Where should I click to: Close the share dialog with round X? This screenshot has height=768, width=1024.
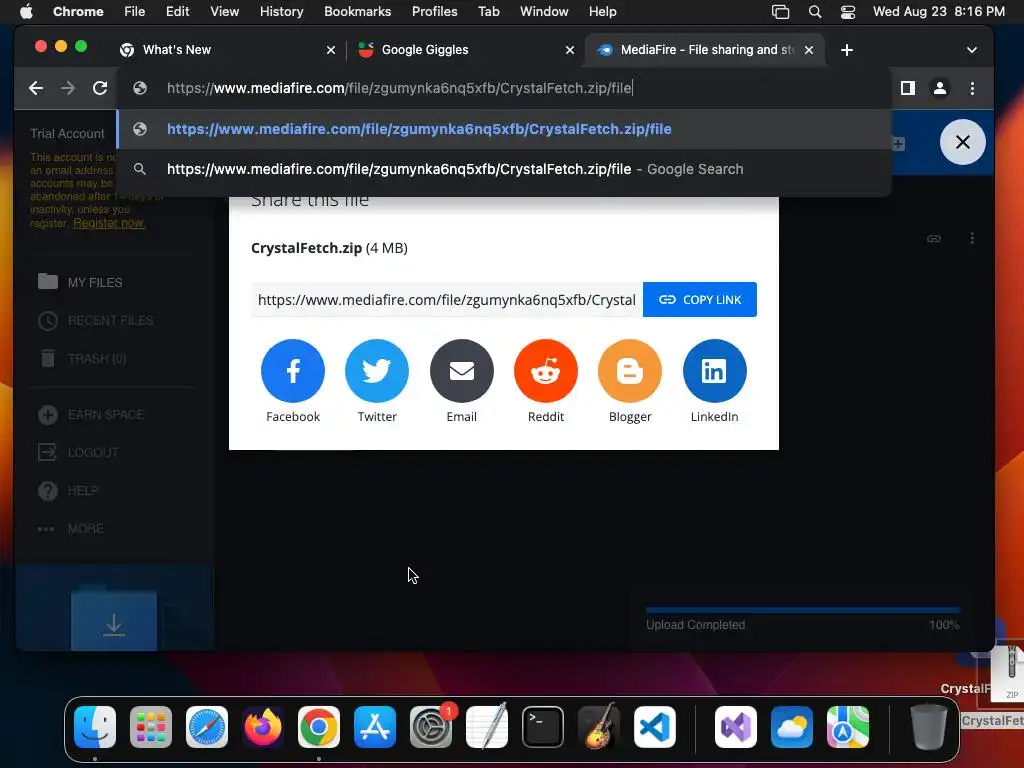click(963, 142)
